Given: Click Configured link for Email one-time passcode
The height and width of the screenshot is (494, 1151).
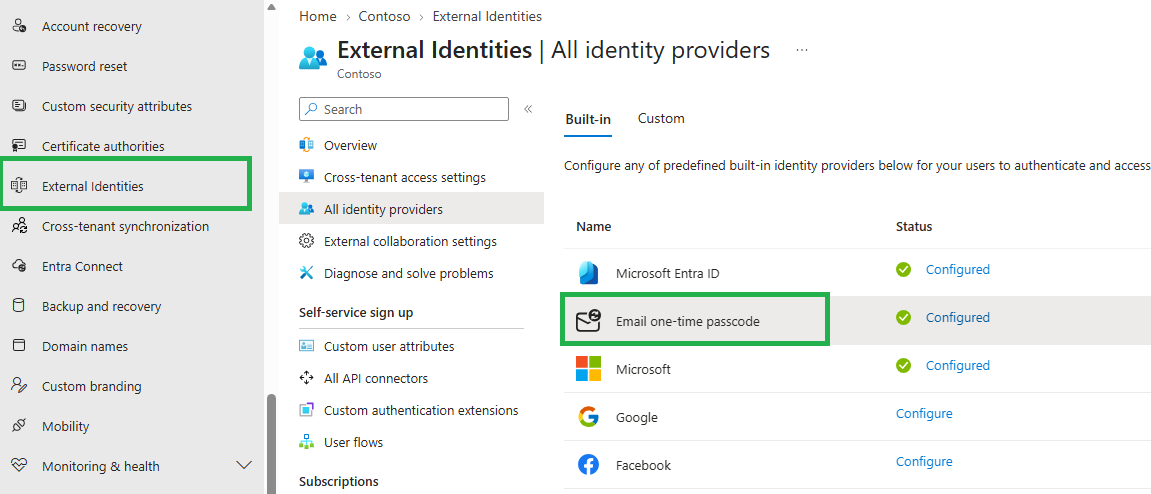Looking at the screenshot, I should pos(957,317).
